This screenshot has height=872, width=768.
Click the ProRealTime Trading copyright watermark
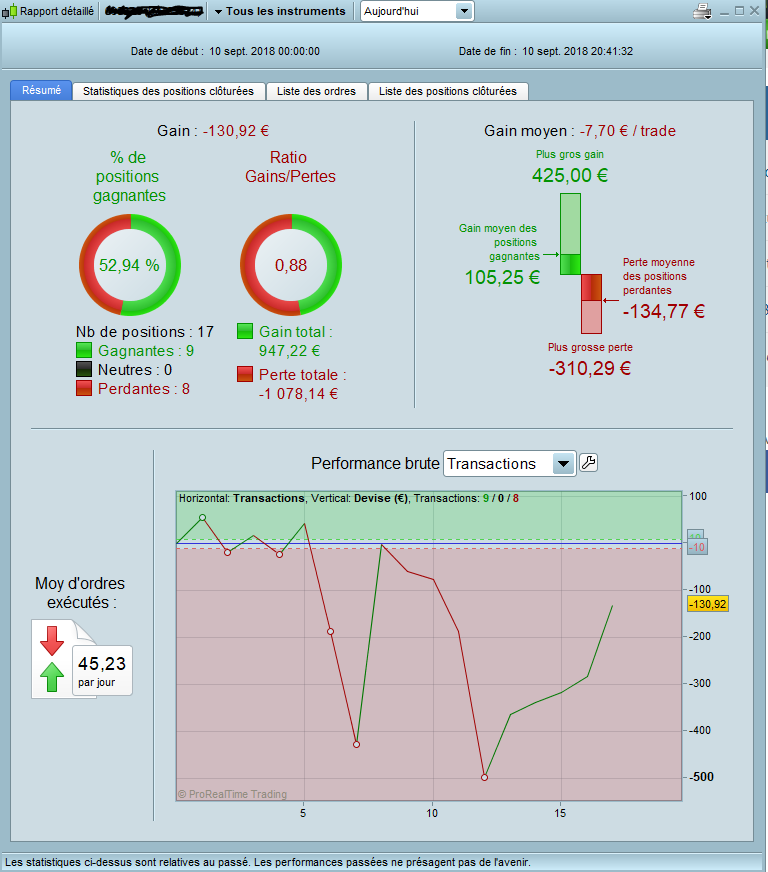(x=232, y=794)
